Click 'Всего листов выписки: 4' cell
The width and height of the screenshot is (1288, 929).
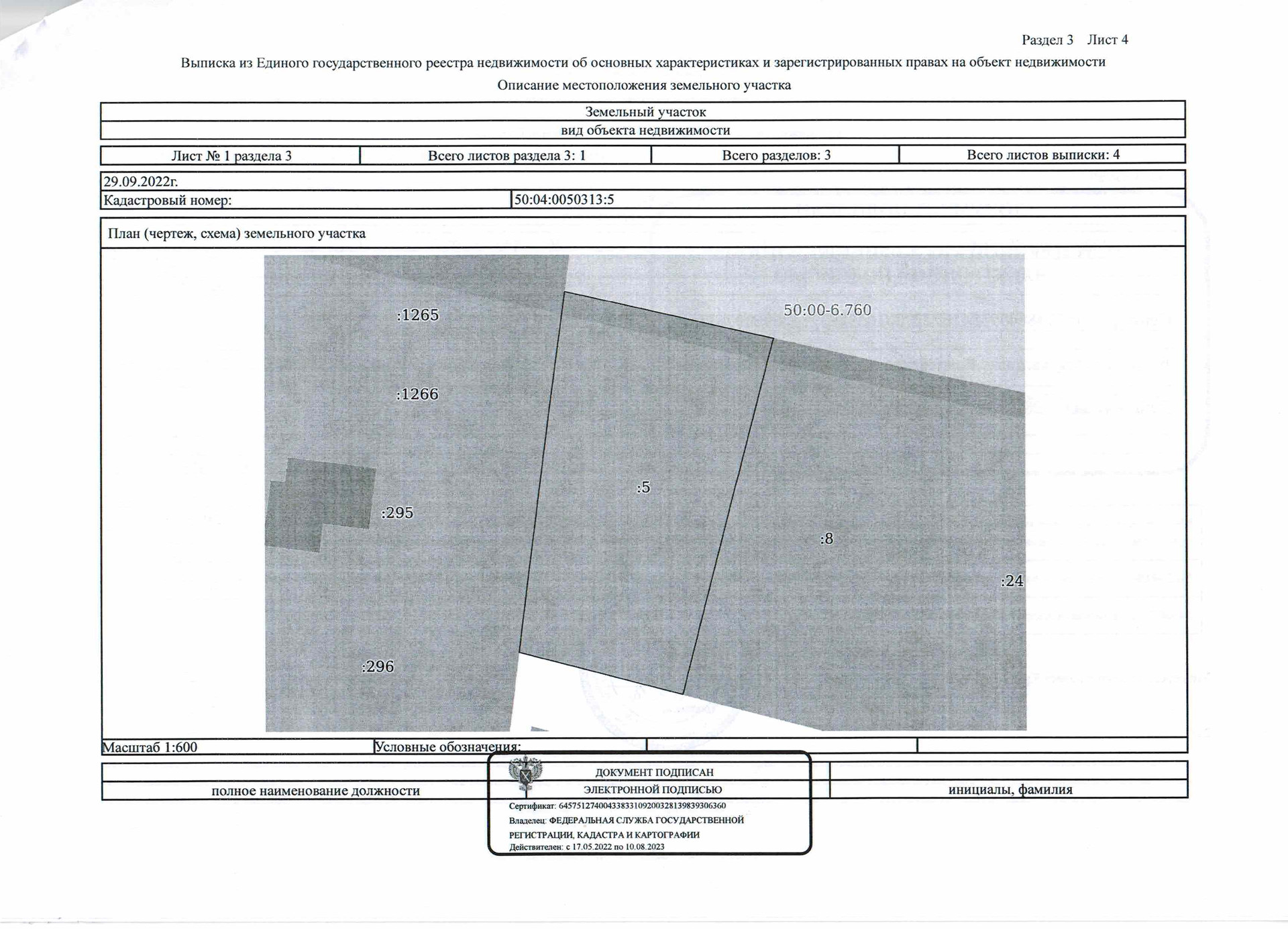(1042, 154)
